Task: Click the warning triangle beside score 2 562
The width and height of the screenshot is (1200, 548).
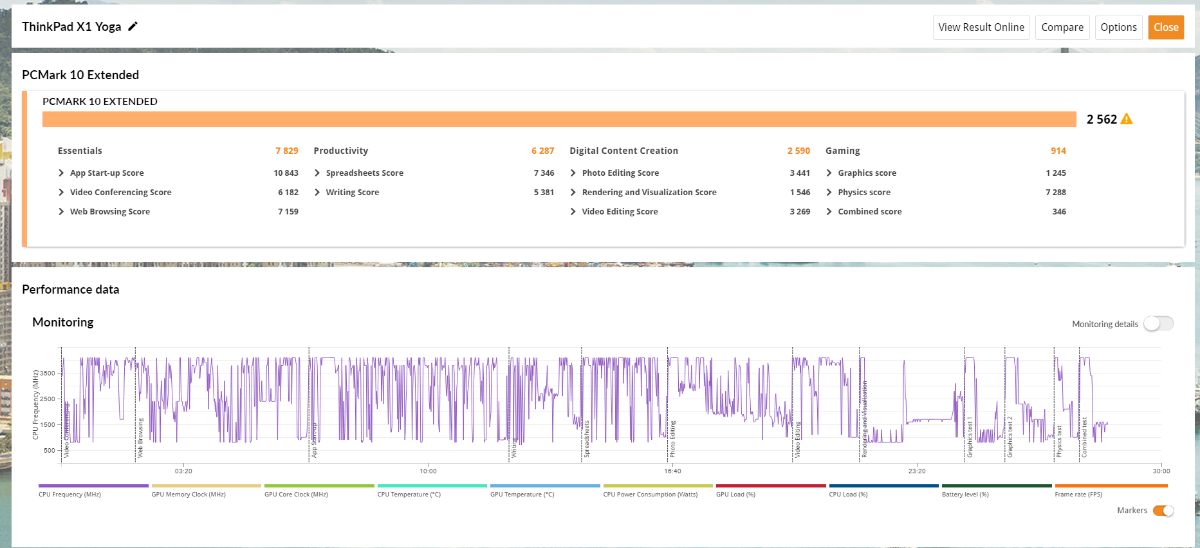Action: pos(1126,119)
